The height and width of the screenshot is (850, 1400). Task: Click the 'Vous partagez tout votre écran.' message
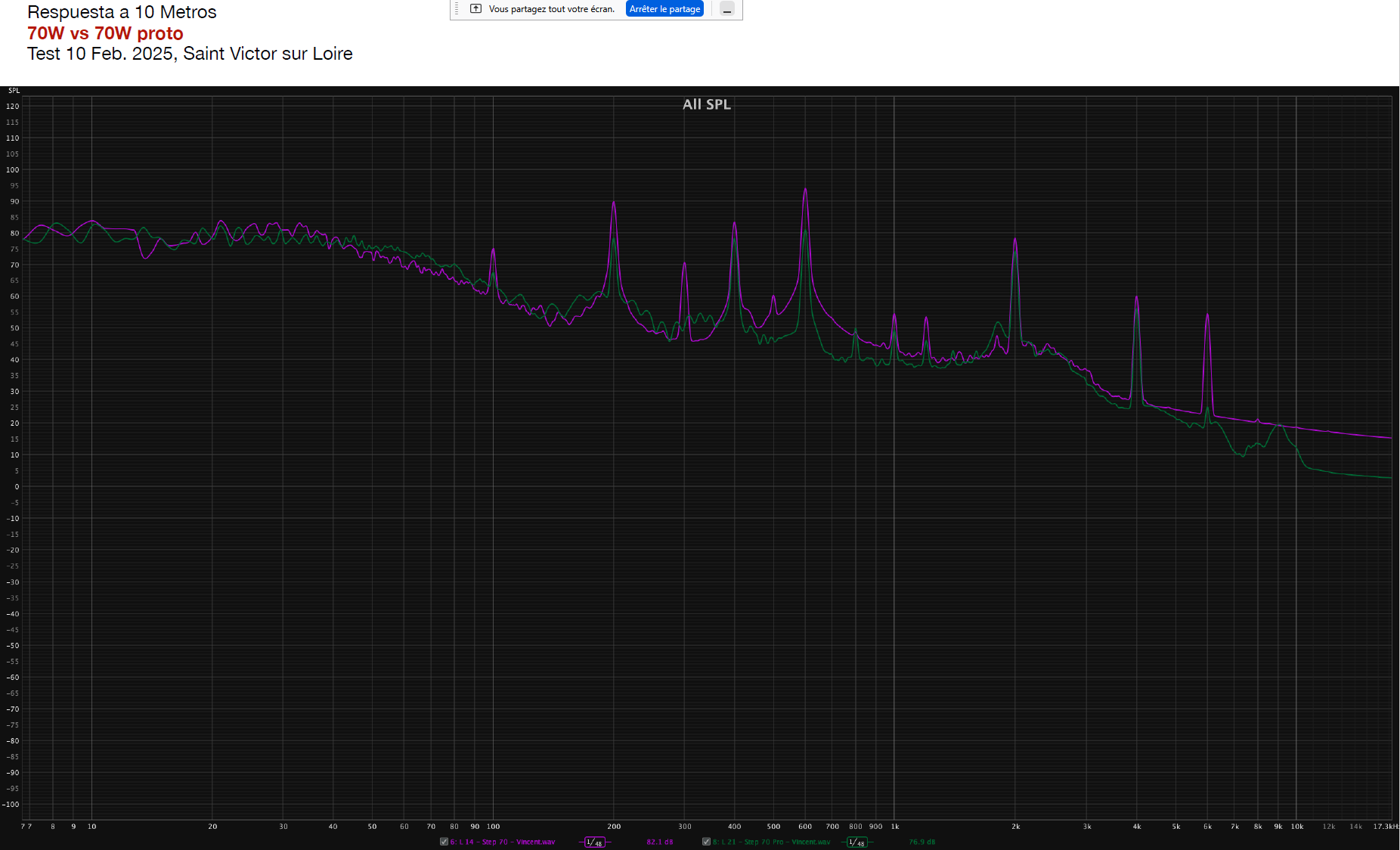(x=552, y=9)
